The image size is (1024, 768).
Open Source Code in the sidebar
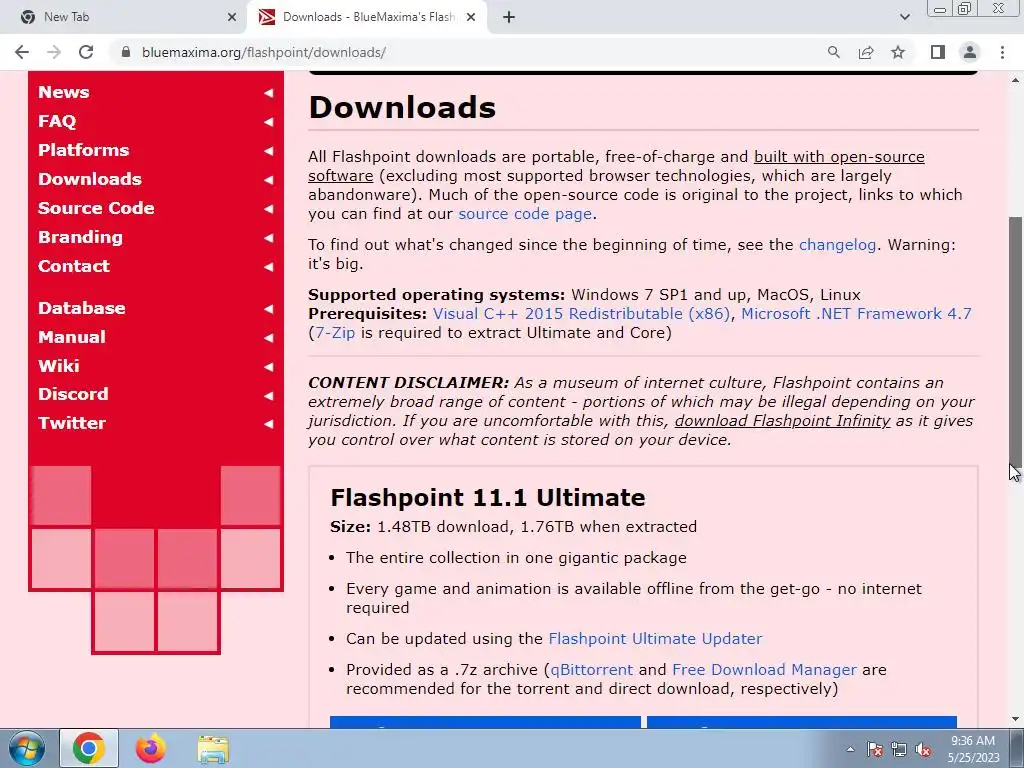point(96,208)
